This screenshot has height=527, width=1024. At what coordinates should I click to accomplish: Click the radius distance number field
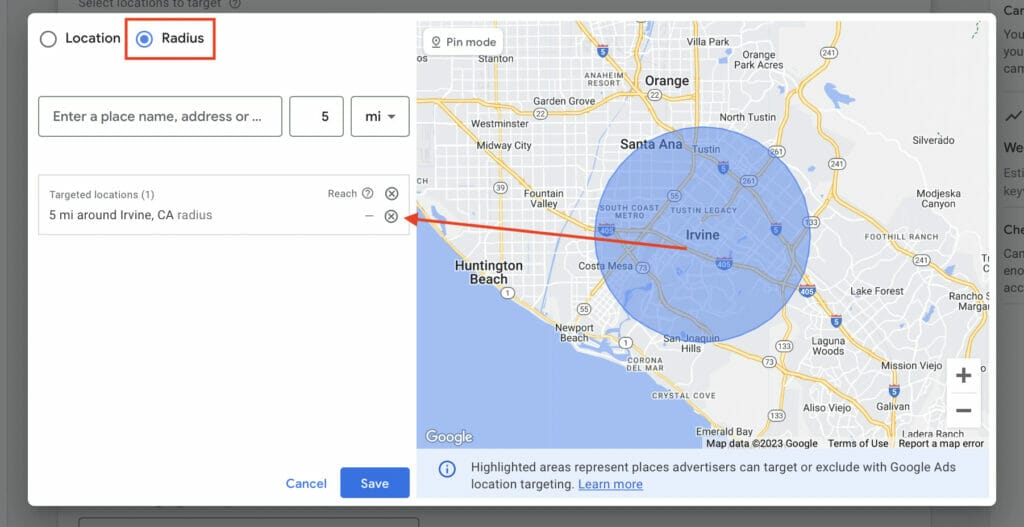pyautogui.click(x=317, y=116)
